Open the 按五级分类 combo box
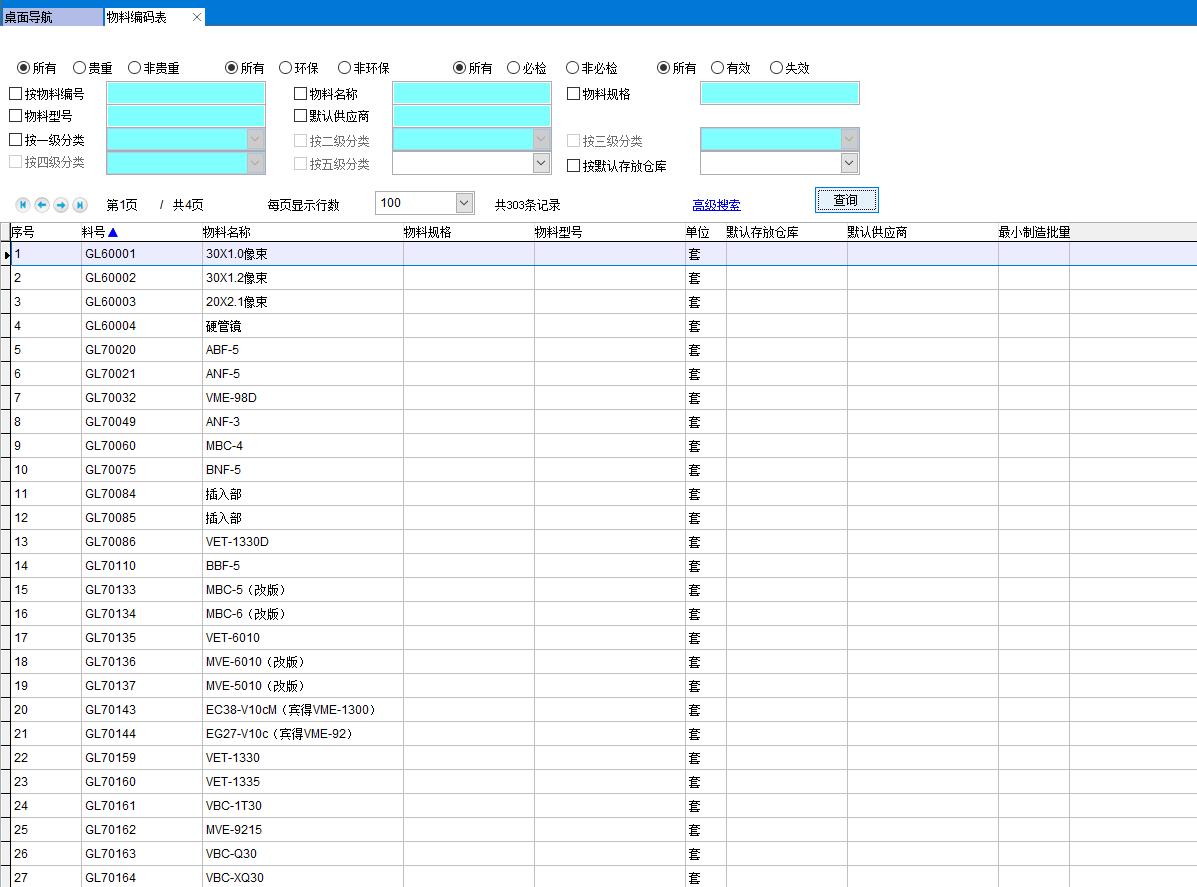This screenshot has width=1197, height=887. point(541,163)
